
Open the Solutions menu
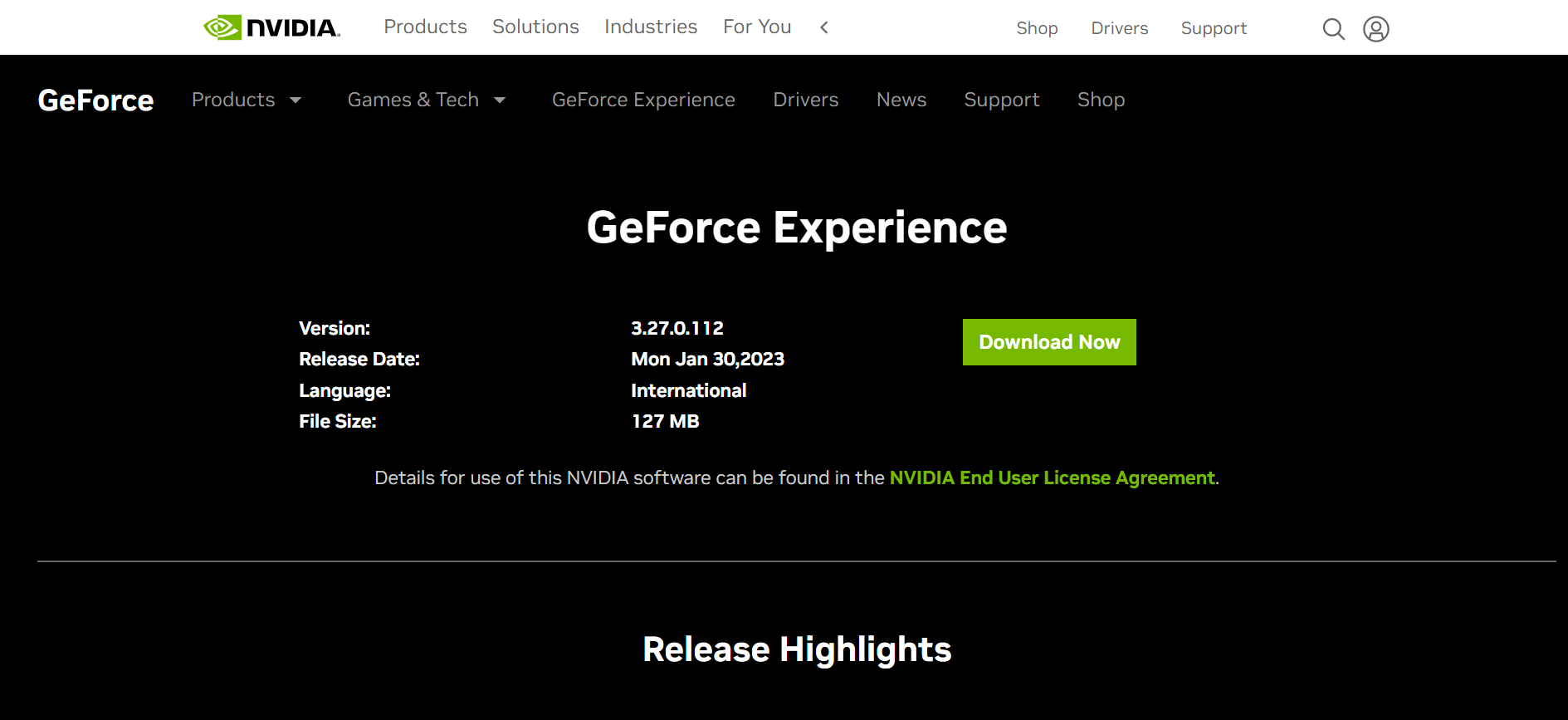535,27
